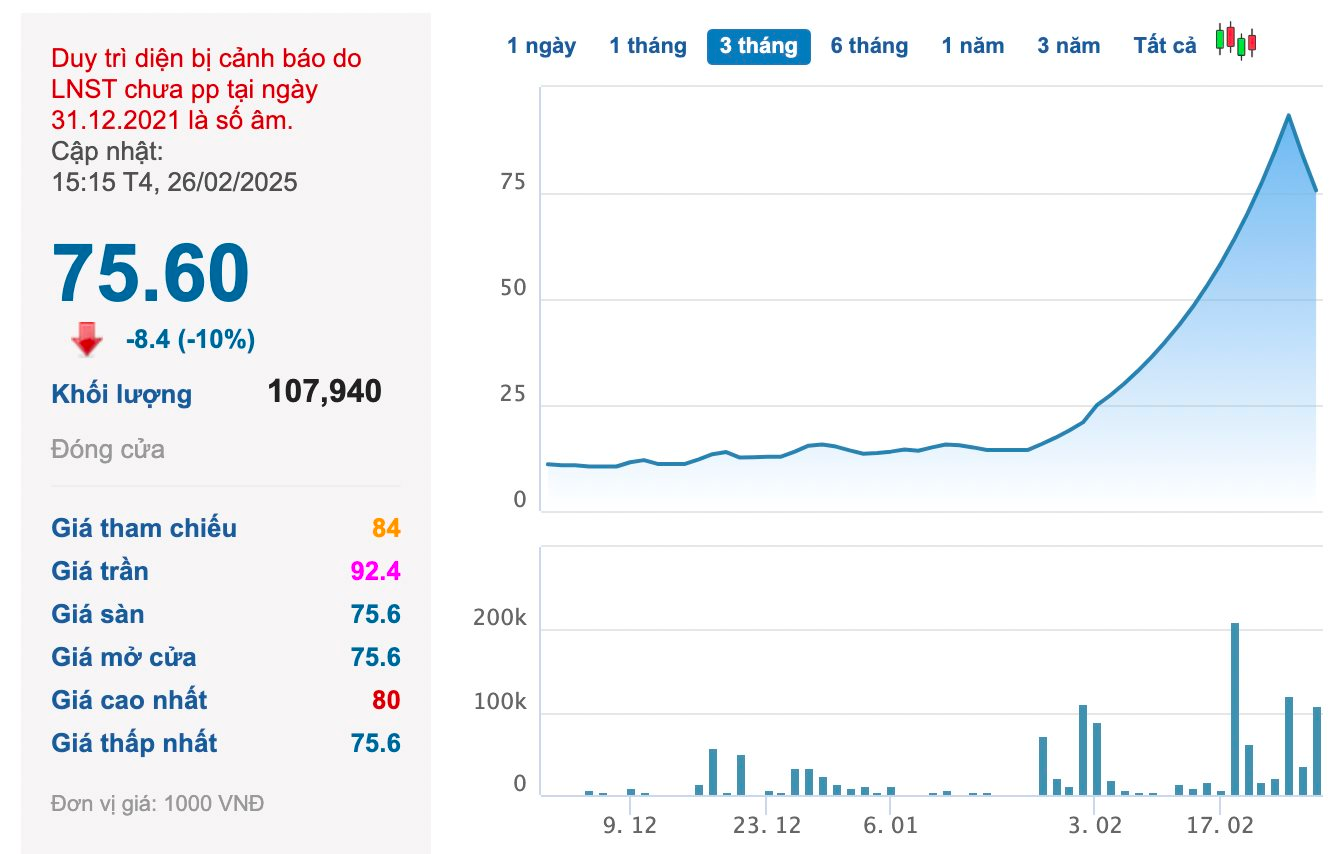
Task: Click the red down-arrow price change icon
Action: click(x=87, y=340)
